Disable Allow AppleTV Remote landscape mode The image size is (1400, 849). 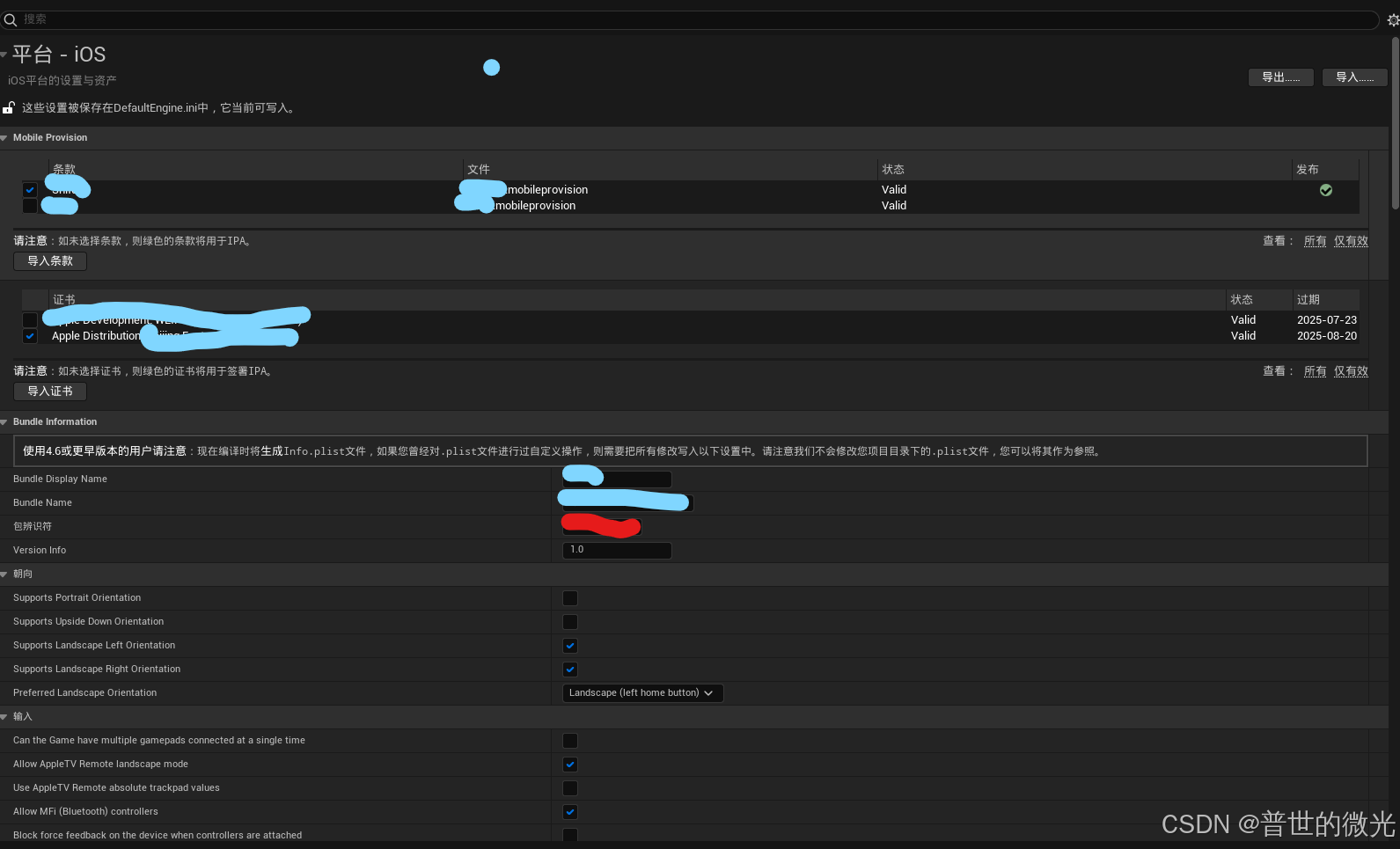[x=570, y=765]
